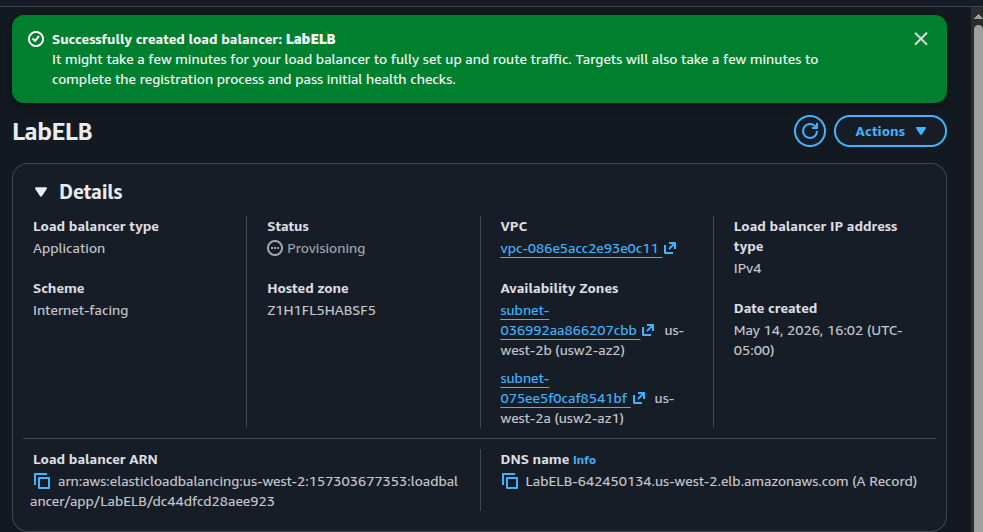Select the Provisioning status text
The width and height of the screenshot is (983, 532).
click(325, 249)
